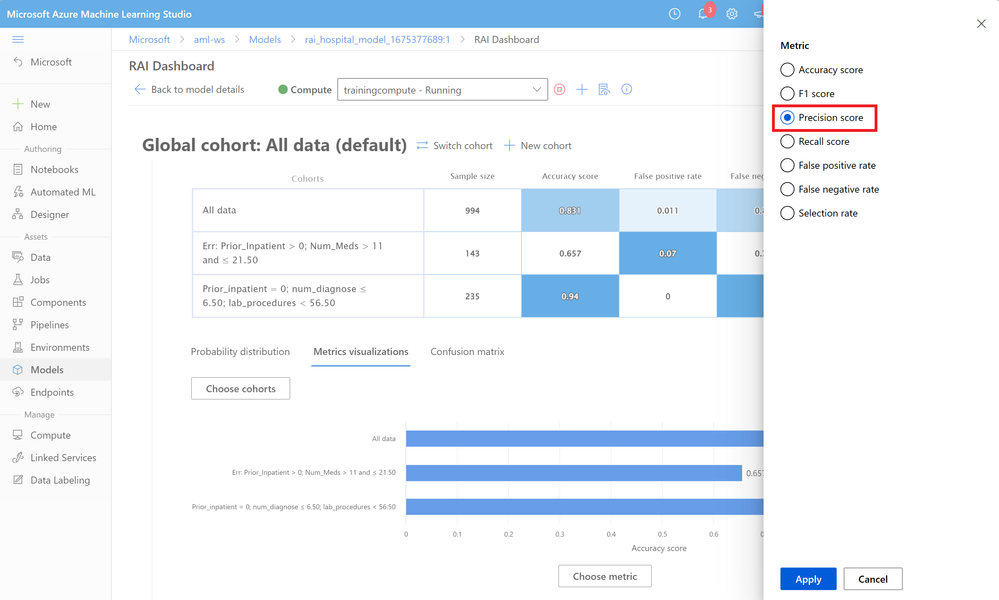Click the Endpoints sidebar icon
Viewport: 999px width, 600px height.
(18, 392)
